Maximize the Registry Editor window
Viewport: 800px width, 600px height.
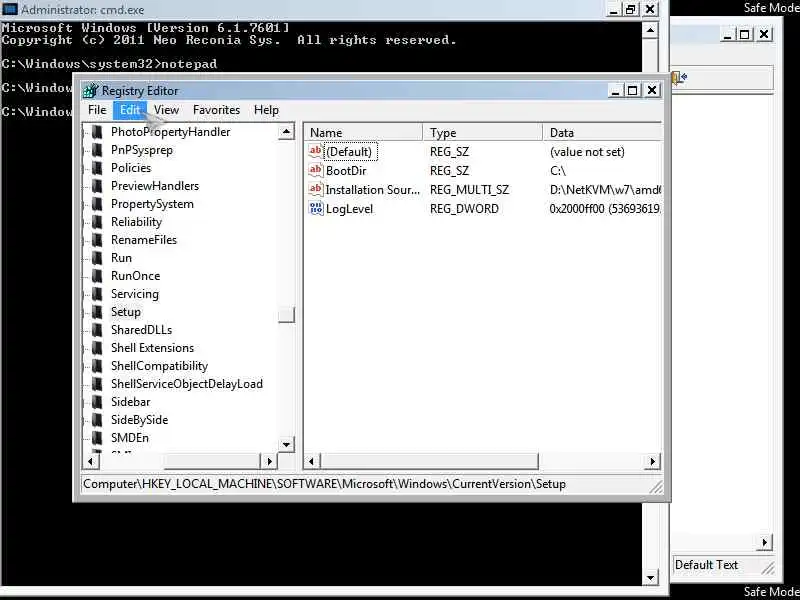point(633,90)
